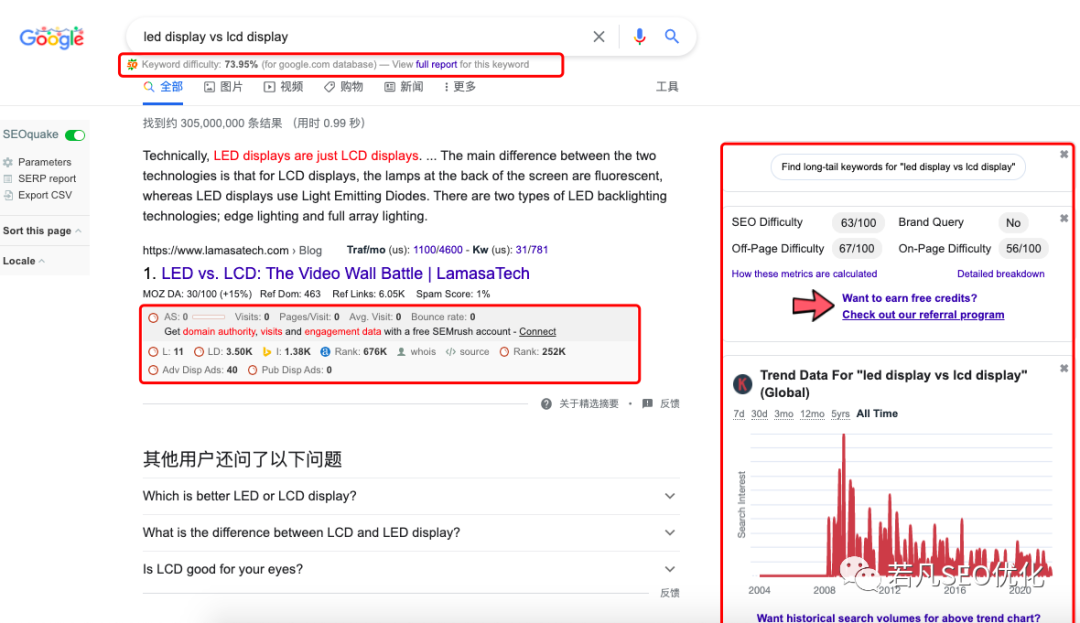The width and height of the screenshot is (1080, 623).
Task: Click the Pub Disp Ads: 0 icon
Action: pos(252,370)
